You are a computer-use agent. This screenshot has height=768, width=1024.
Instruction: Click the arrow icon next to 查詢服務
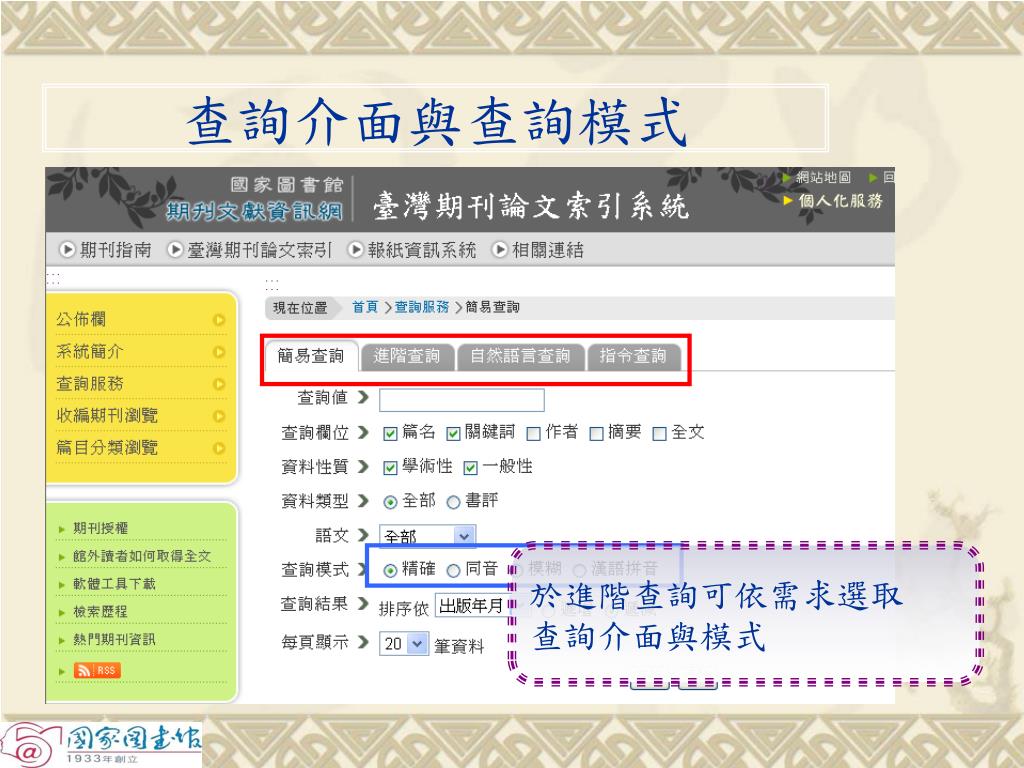pos(219,384)
